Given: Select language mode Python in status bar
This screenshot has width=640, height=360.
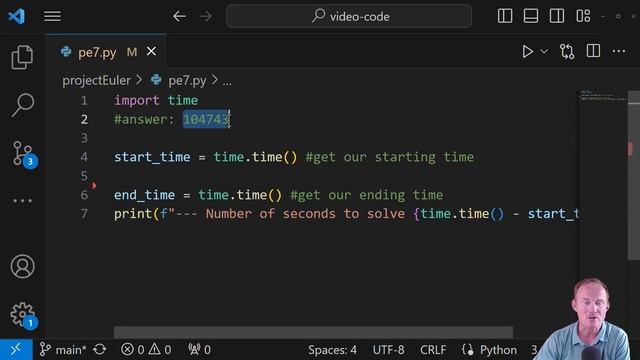Looking at the screenshot, I should pos(498,350).
